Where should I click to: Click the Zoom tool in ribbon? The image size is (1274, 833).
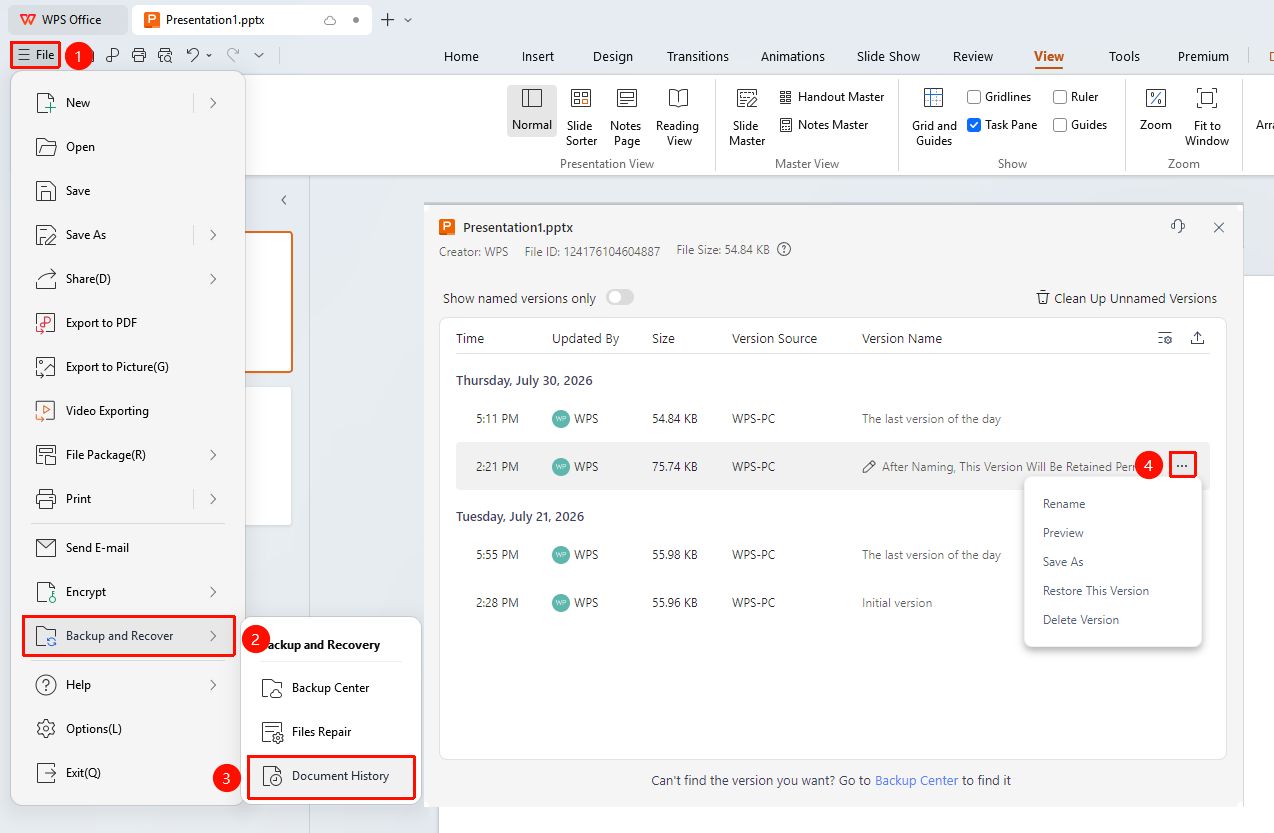click(x=1156, y=110)
